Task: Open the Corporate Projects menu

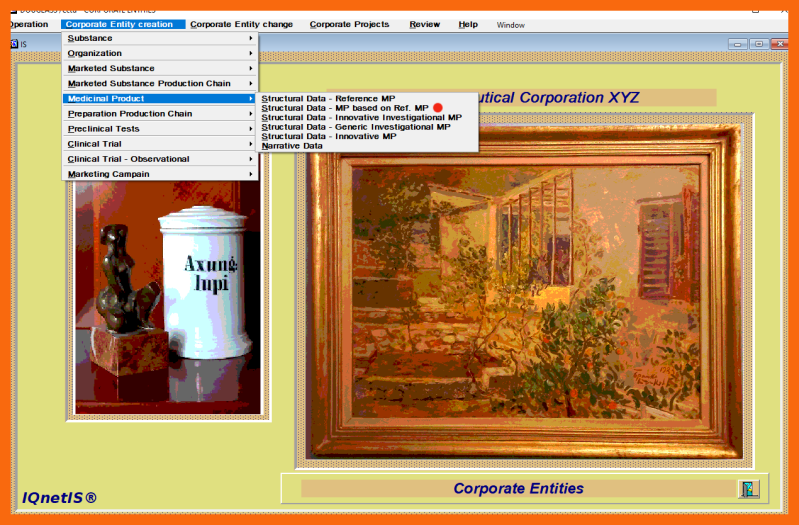Action: pyautogui.click(x=350, y=24)
